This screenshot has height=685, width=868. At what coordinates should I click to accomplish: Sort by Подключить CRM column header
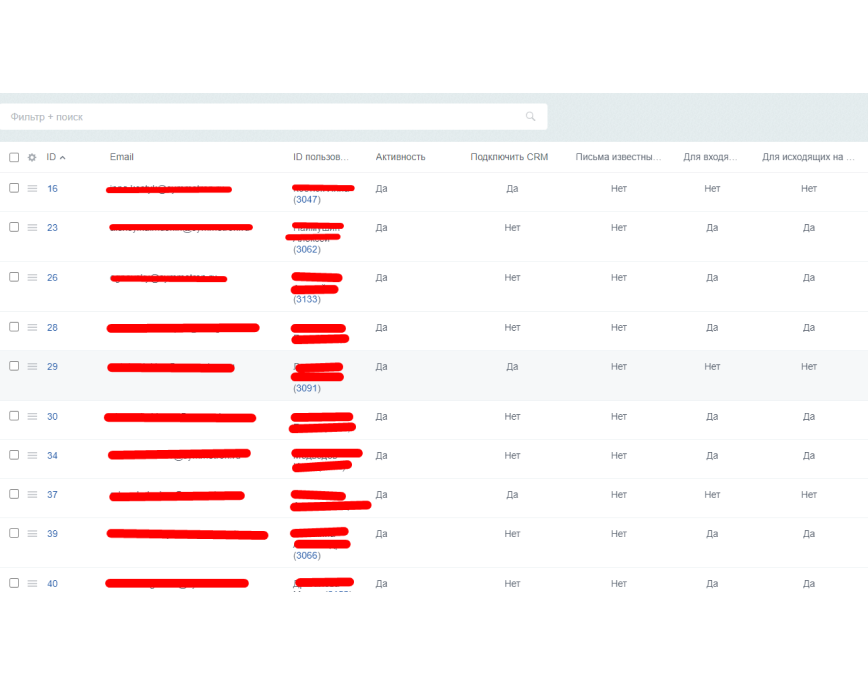point(509,157)
